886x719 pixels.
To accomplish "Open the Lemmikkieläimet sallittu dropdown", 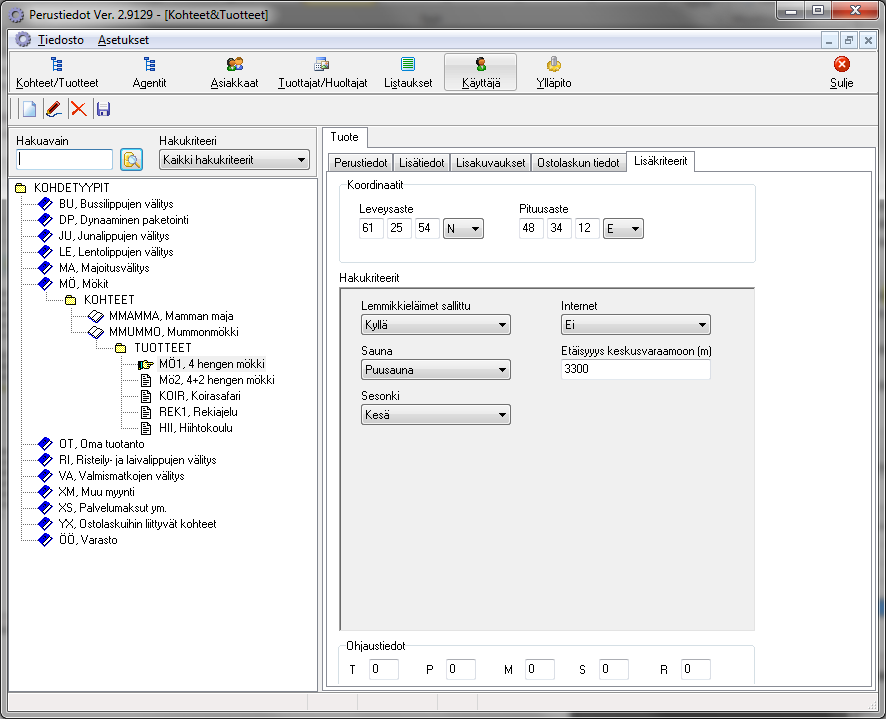I will click(436, 324).
